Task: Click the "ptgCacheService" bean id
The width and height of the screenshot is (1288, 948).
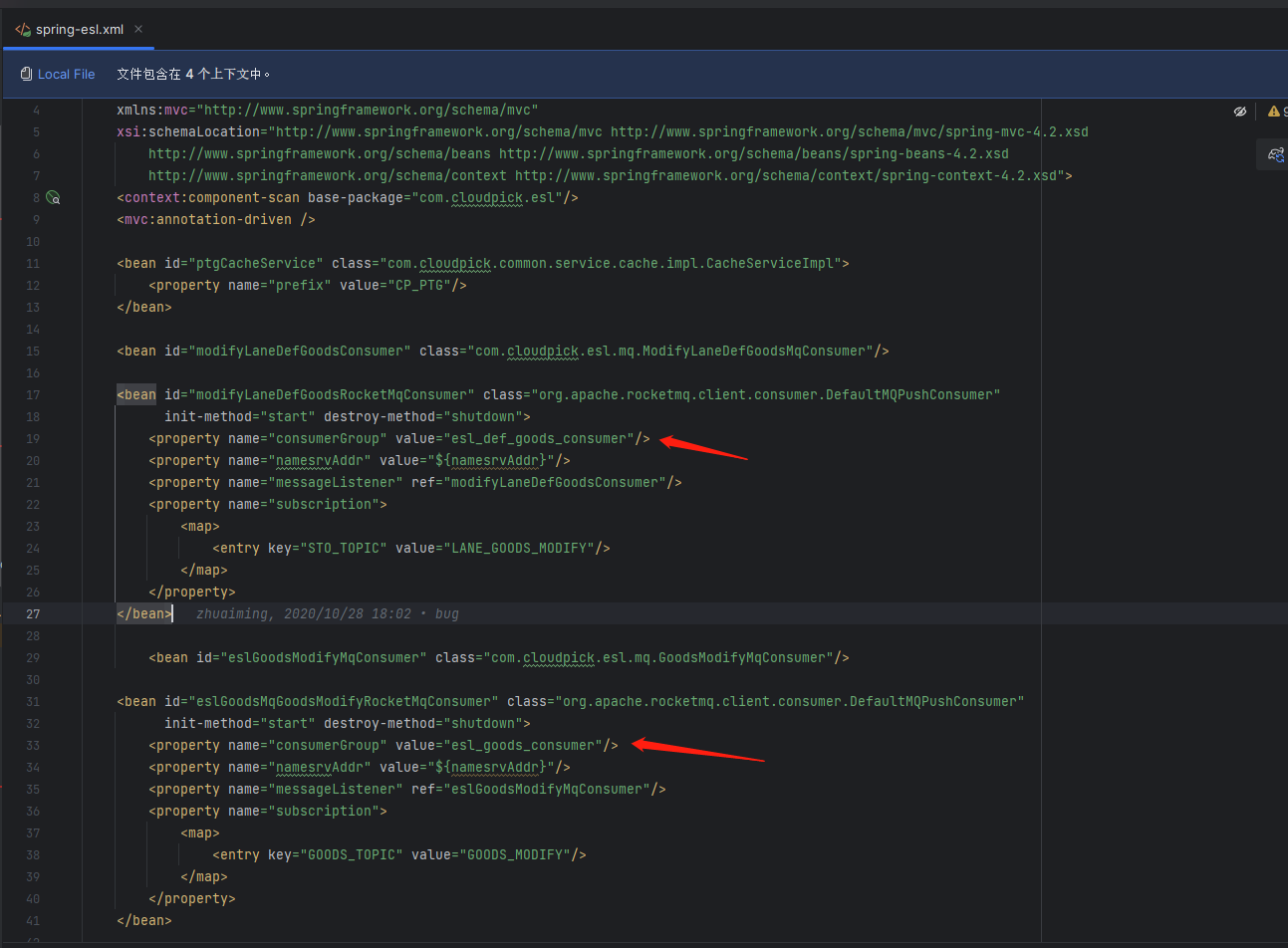Action: pos(256,263)
